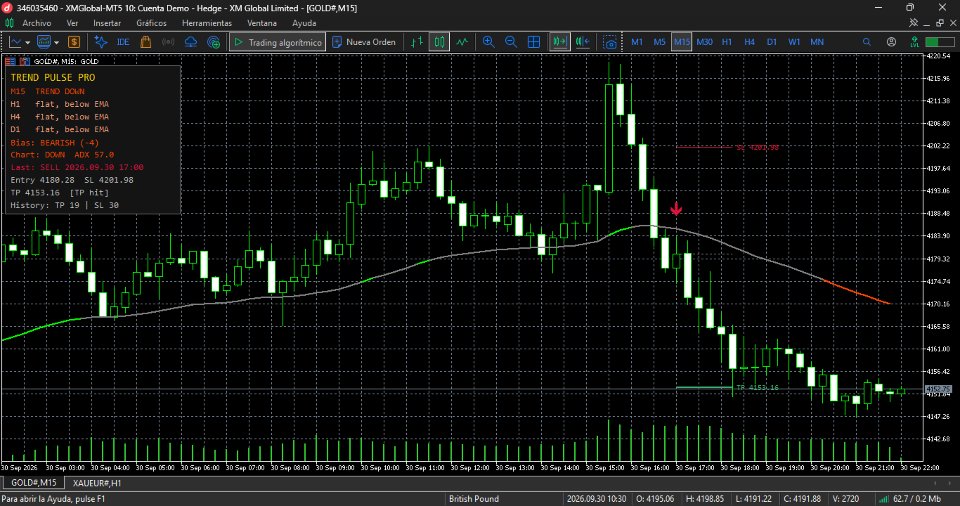Expand the profiles dropdown arrow
The width and height of the screenshot is (960, 506).
(x=56, y=42)
